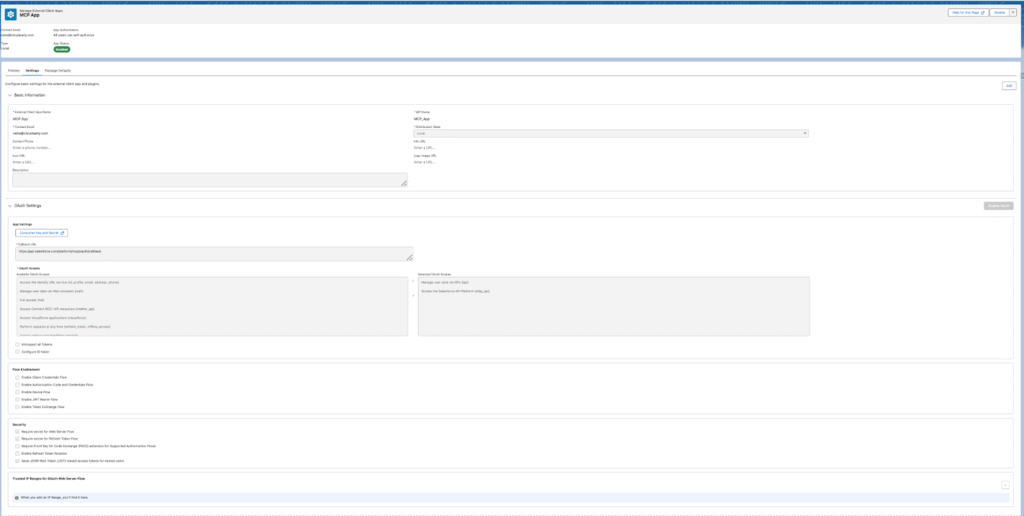Switch to the Policies tab
The height and width of the screenshot is (516, 1024).
[14, 72]
